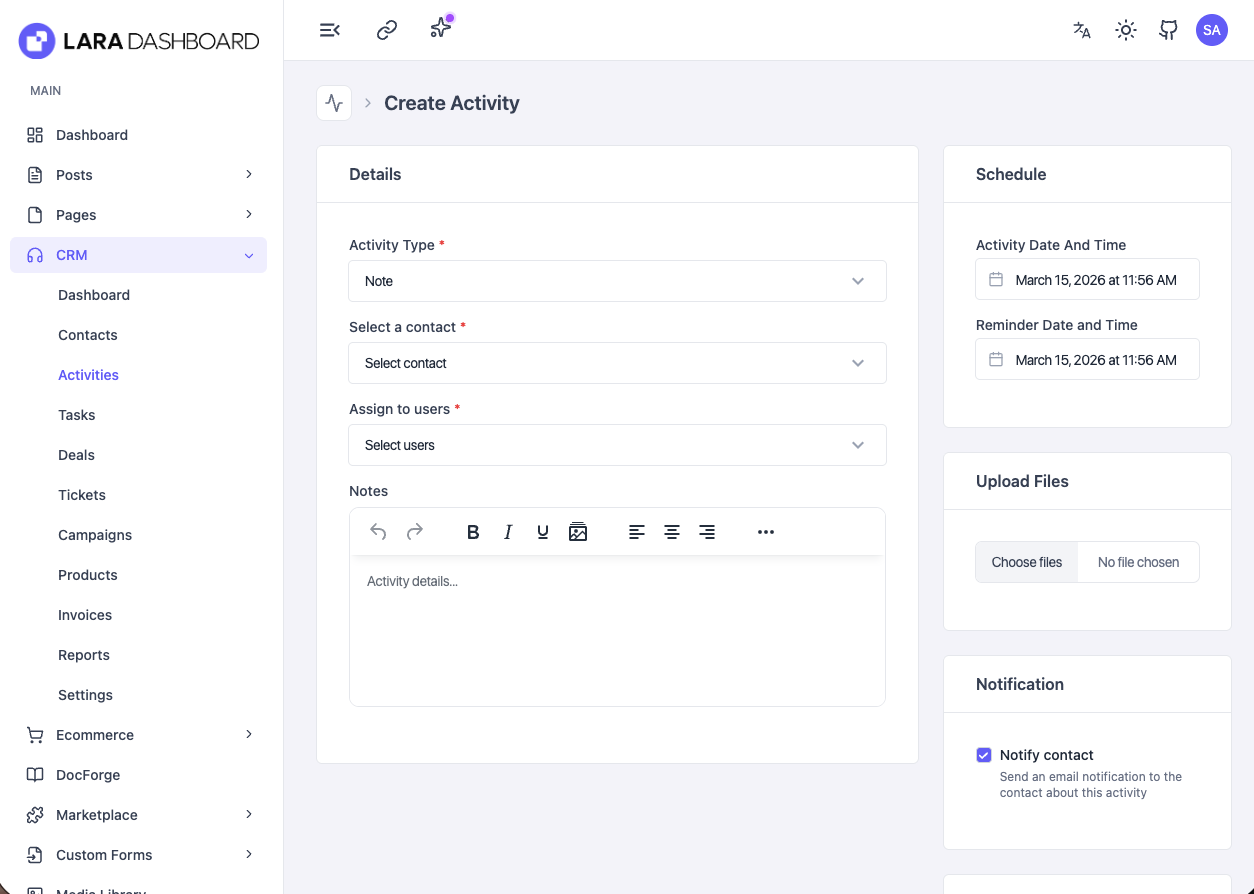1254x894 pixels.
Task: Open the GitHub icon link
Action: click(1168, 30)
